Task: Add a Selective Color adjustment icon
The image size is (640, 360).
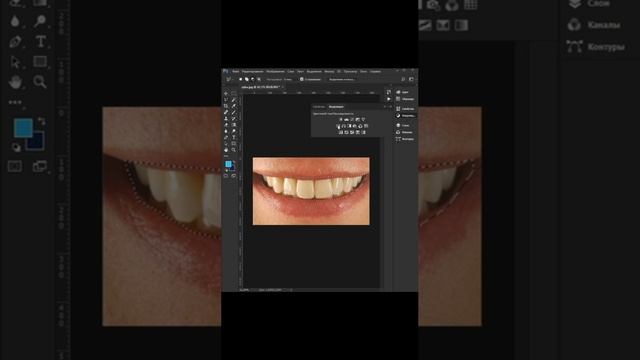Action: [358, 132]
